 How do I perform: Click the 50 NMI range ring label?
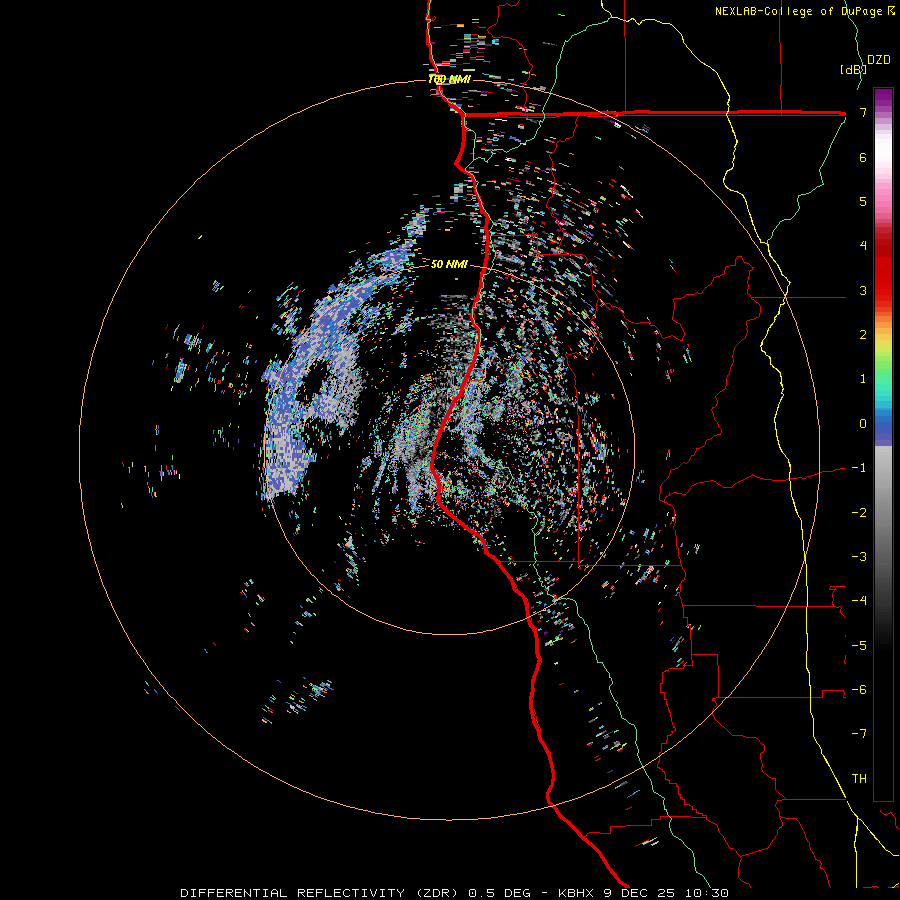click(x=449, y=264)
